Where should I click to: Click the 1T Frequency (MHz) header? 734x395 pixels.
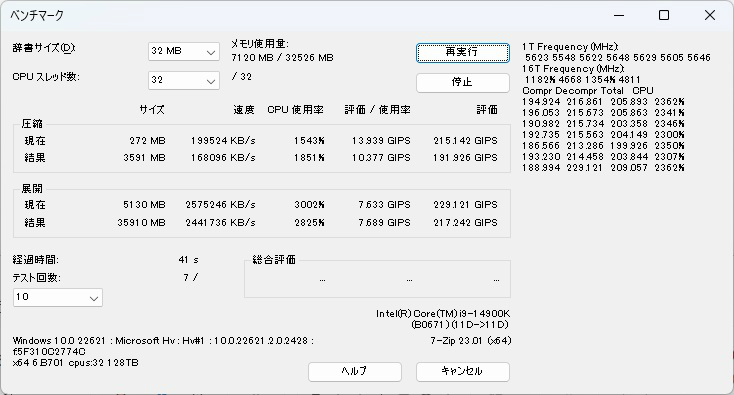(570, 47)
